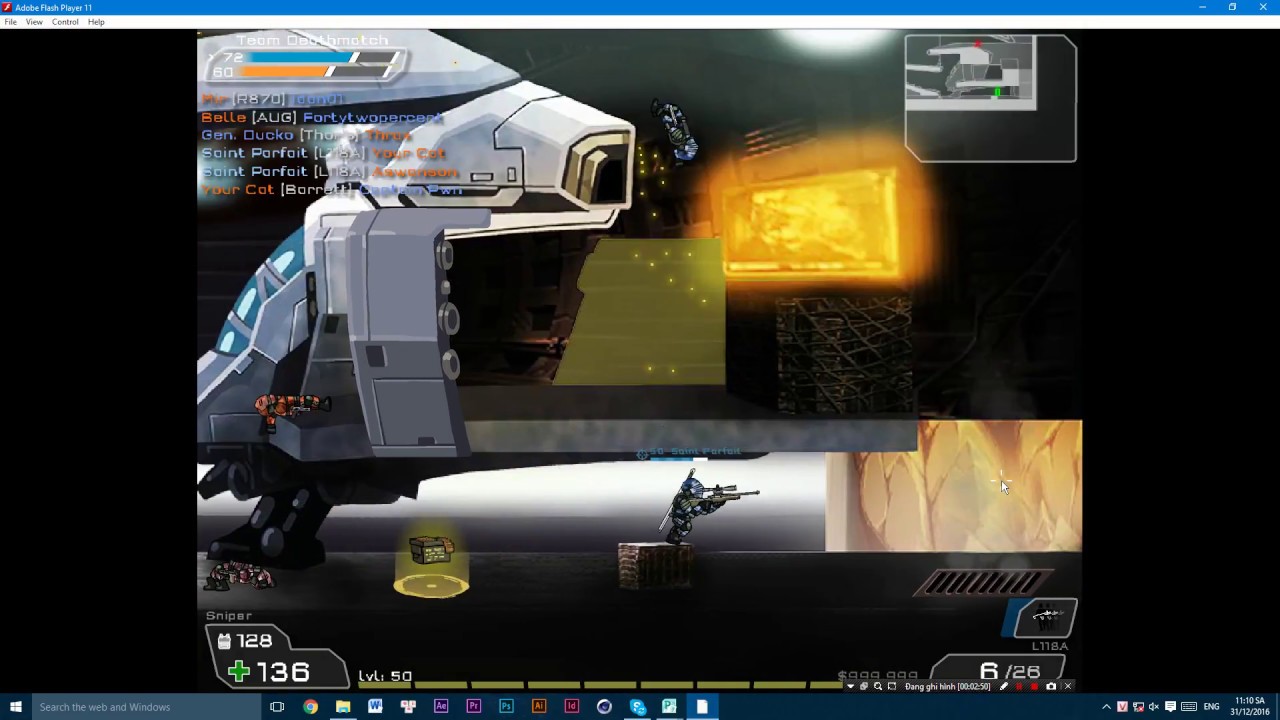Click the jetpack soldier flying above

[x=675, y=130]
